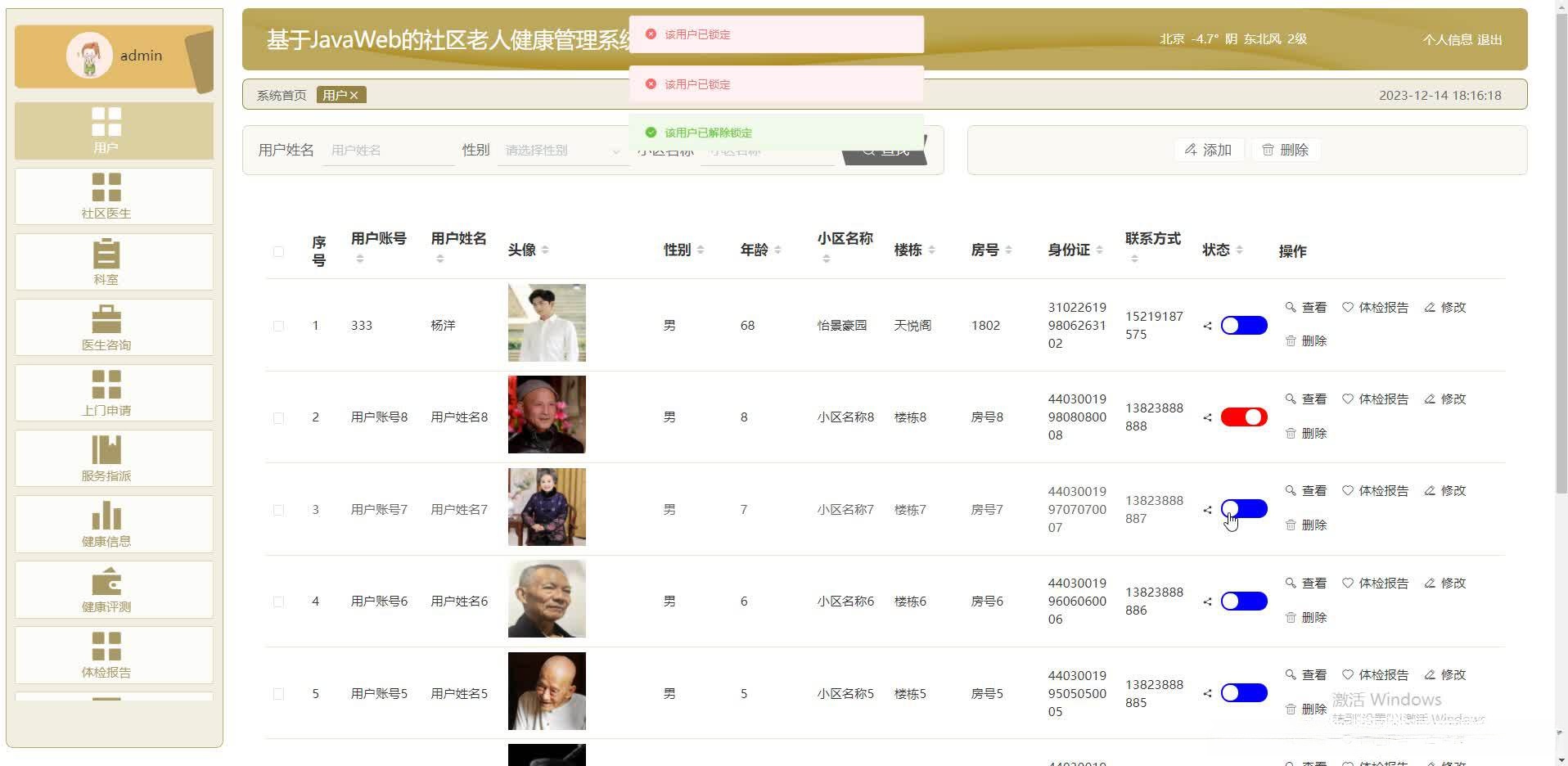
Task: Select the 科室 sidebar icon
Action: point(113,262)
